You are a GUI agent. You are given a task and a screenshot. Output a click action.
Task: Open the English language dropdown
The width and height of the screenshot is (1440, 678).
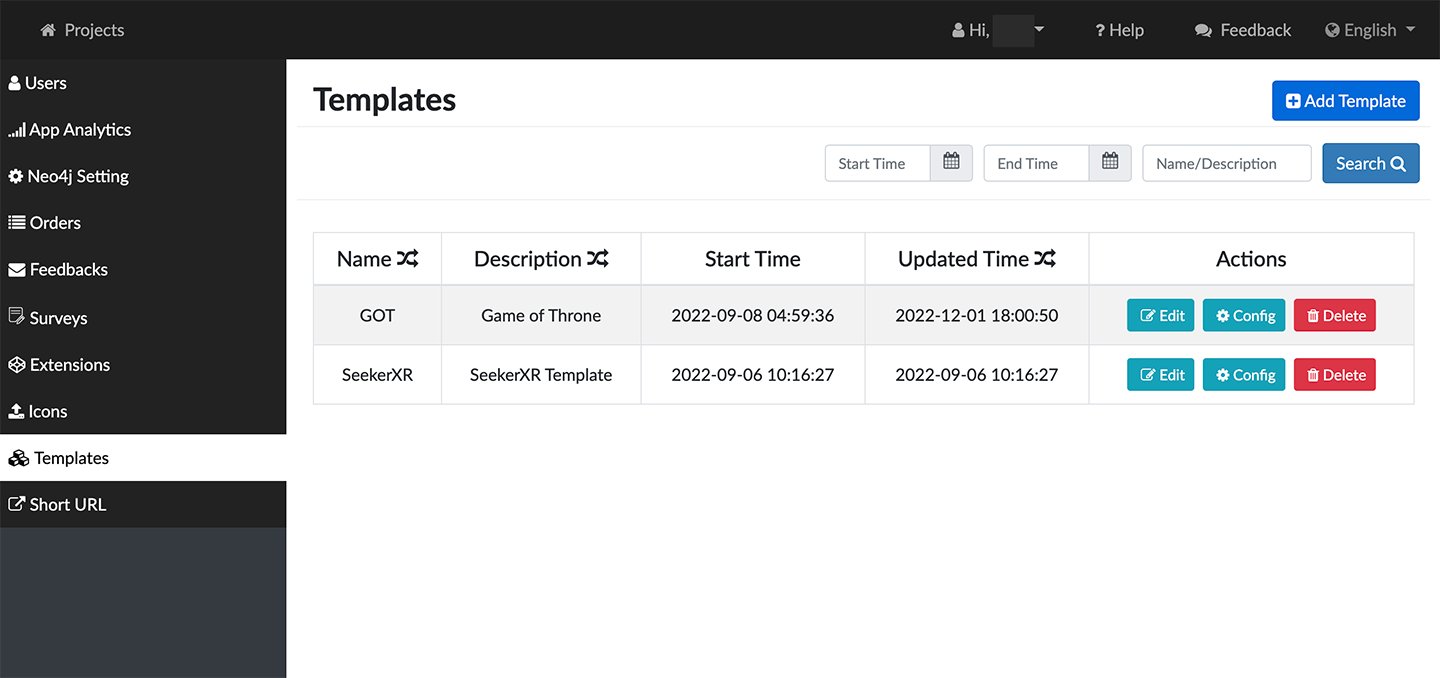click(1370, 29)
